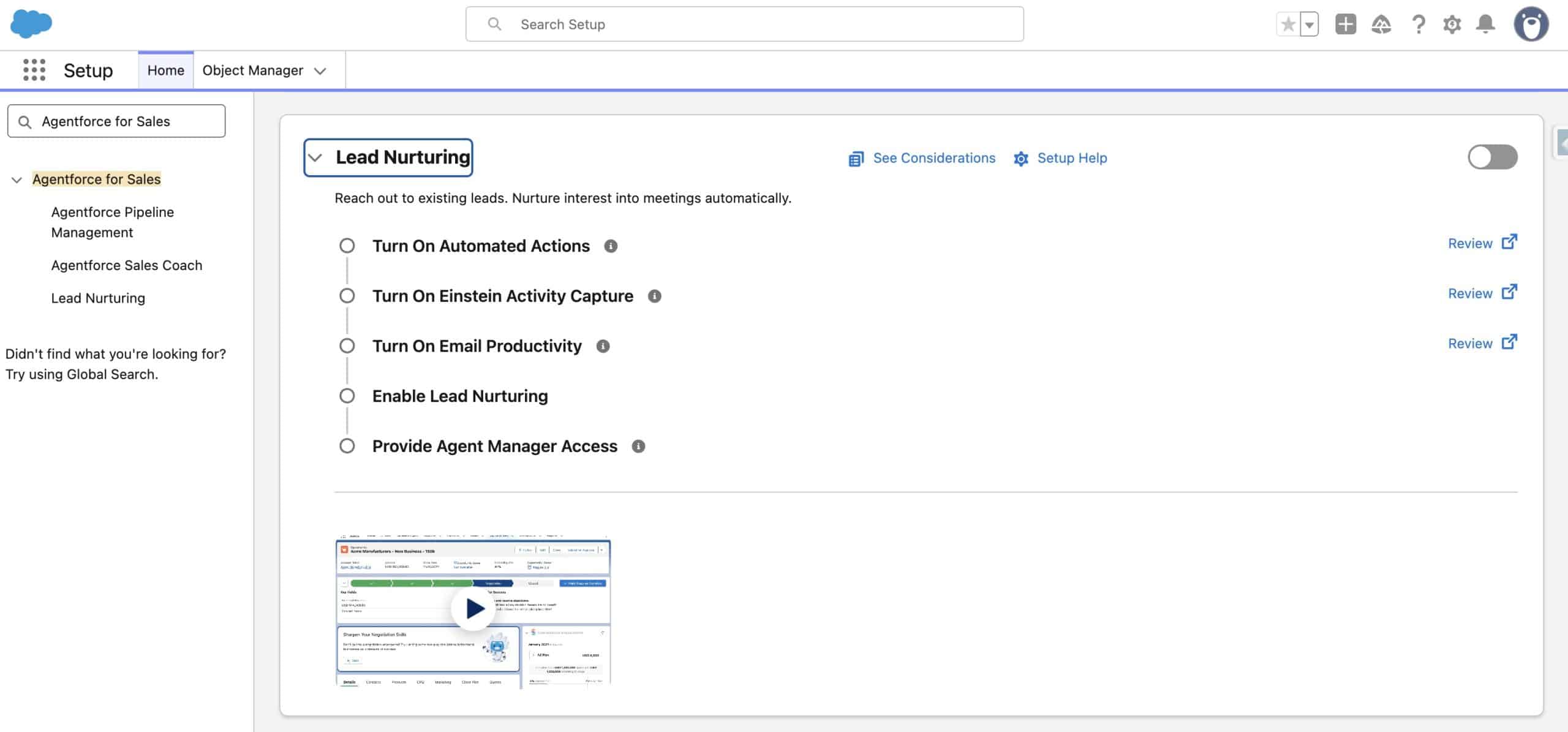Image resolution: width=1568 pixels, height=732 pixels.
Task: Open the favorites list dropdown arrow
Action: pos(1309,25)
